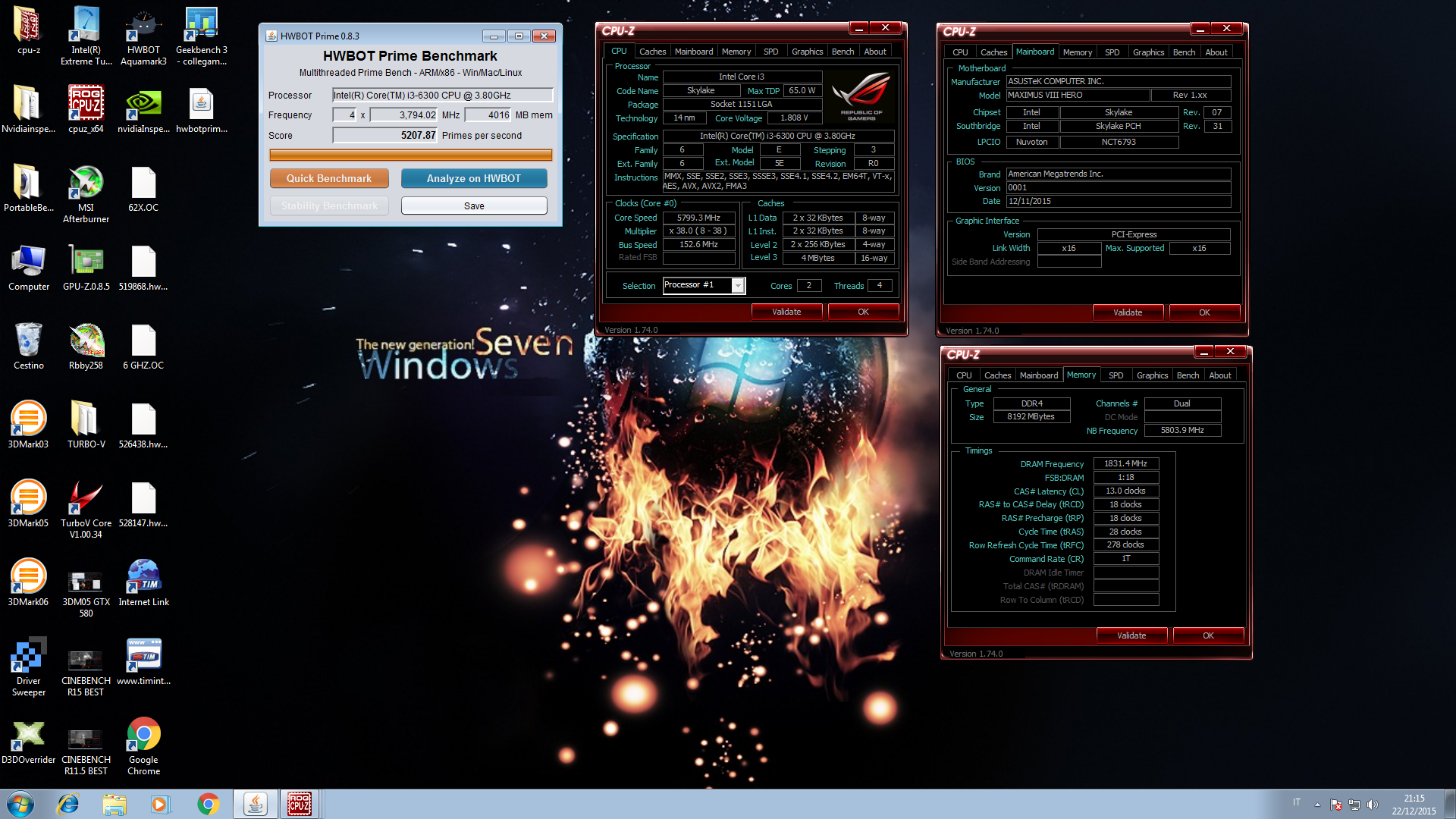1456x819 pixels.
Task: Show hidden tray icons arrow
Action: point(1317,805)
